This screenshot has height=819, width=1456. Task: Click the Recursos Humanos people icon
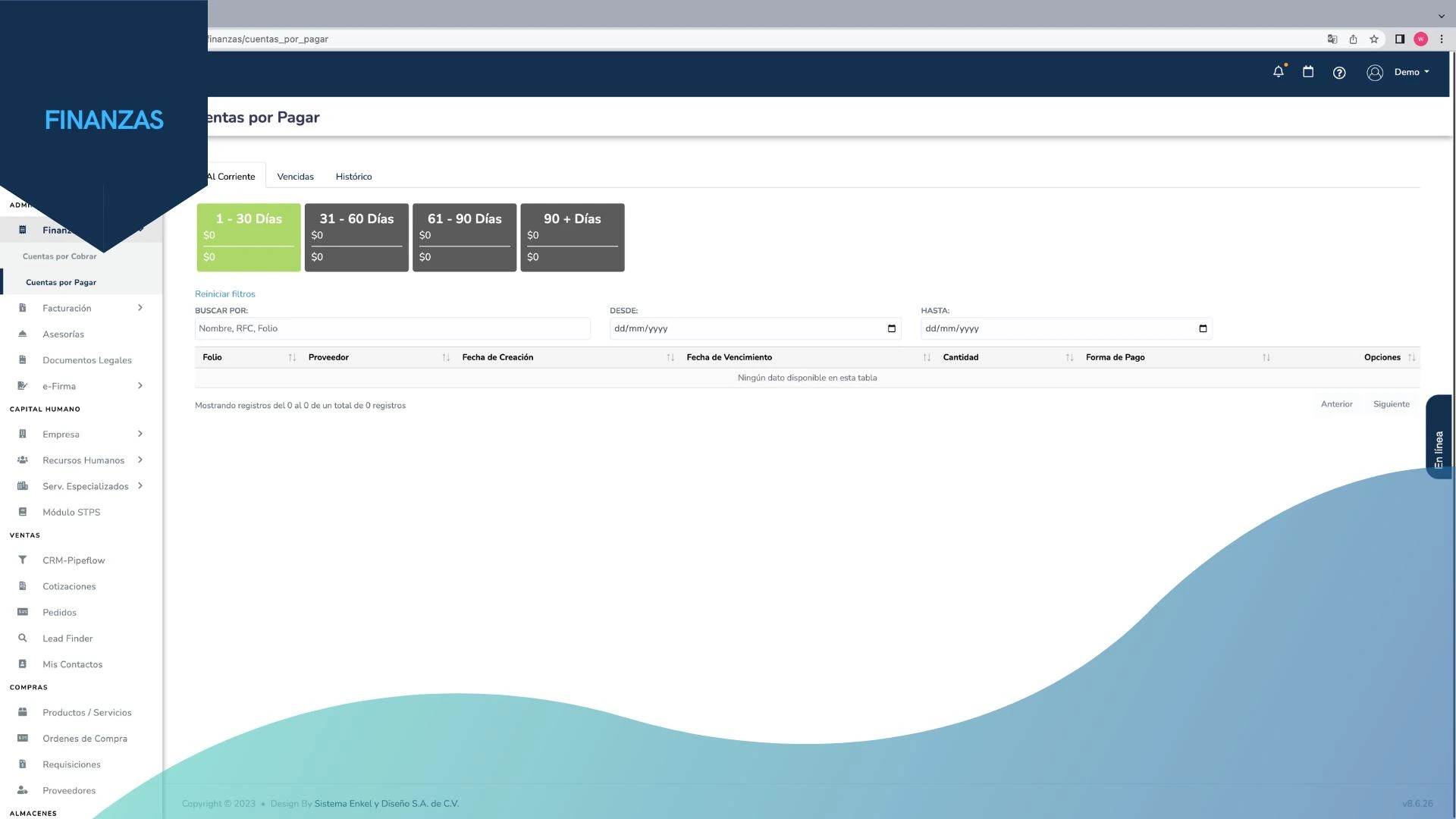pyautogui.click(x=23, y=460)
